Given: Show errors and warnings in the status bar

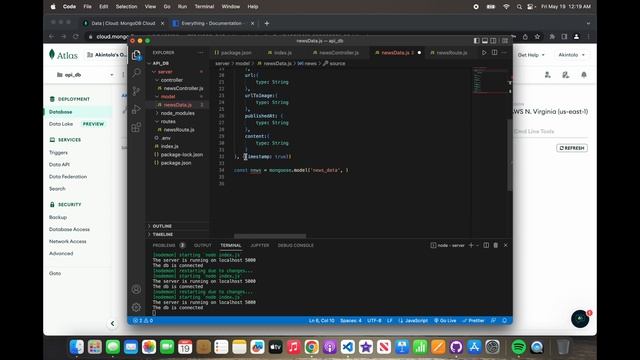Looking at the screenshot, I should (x=143, y=321).
